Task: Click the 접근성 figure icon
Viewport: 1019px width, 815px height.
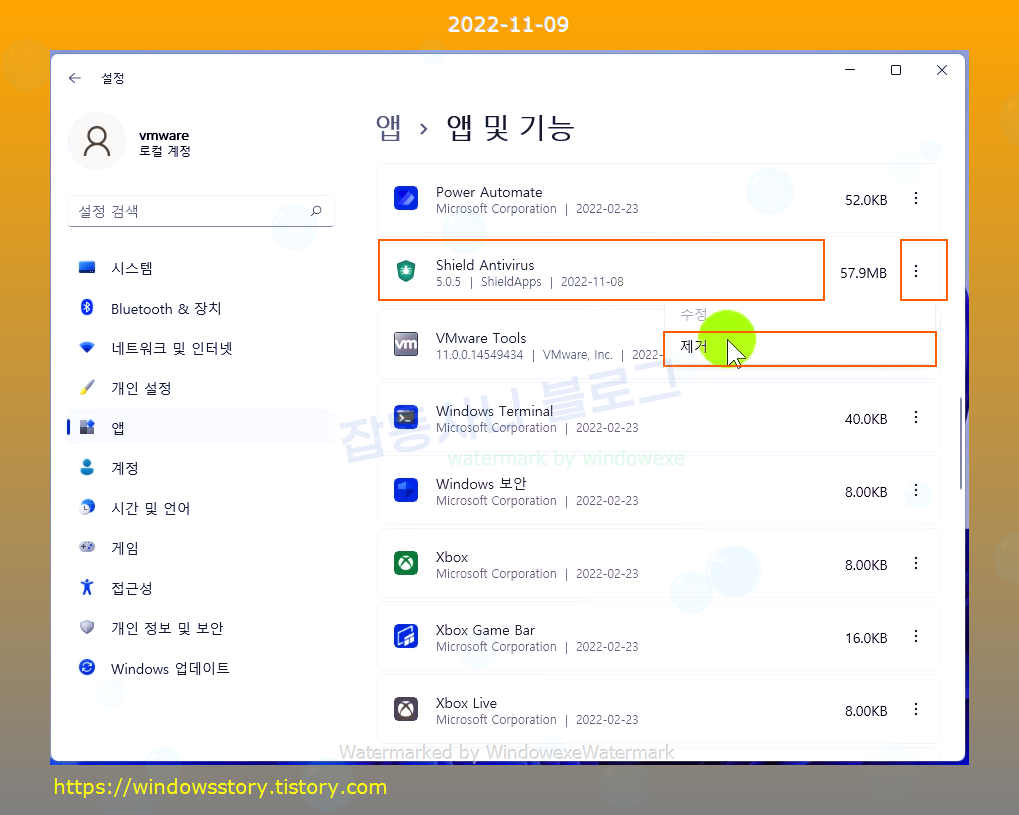Action: [87, 587]
